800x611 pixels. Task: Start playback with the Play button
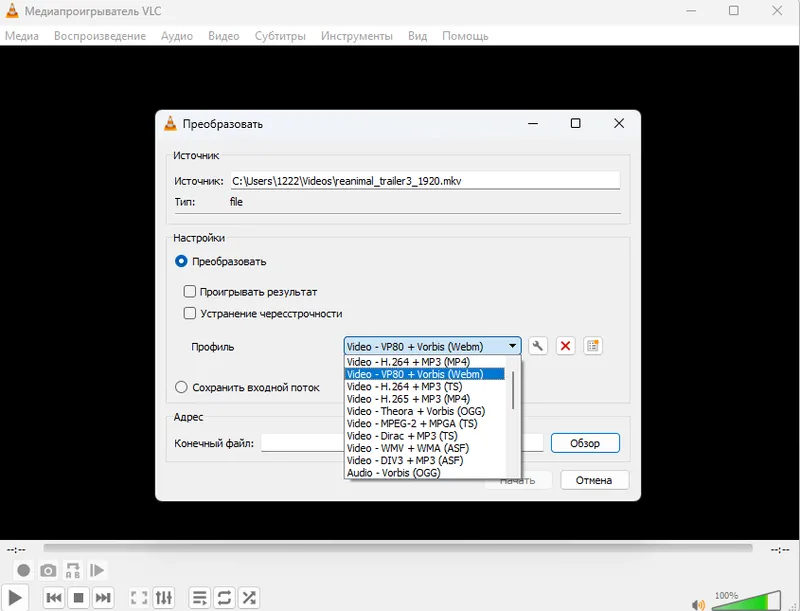click(15, 597)
